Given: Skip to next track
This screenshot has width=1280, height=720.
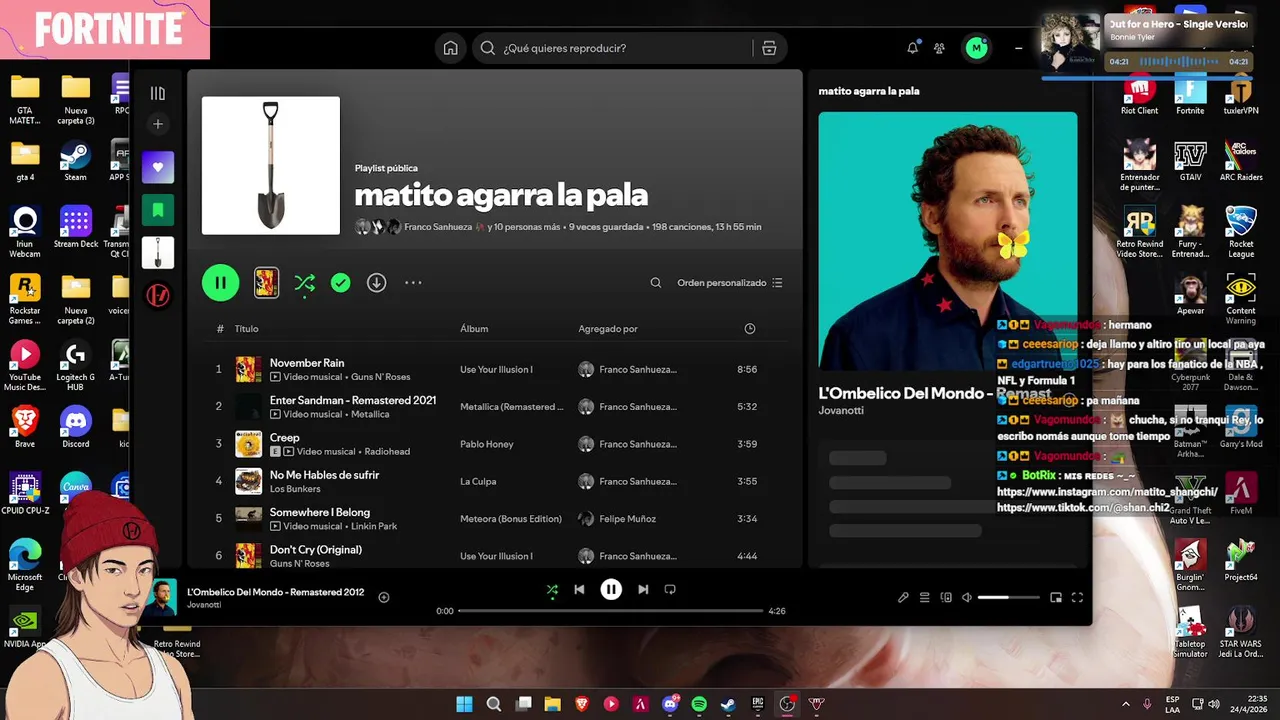Looking at the screenshot, I should tap(643, 590).
